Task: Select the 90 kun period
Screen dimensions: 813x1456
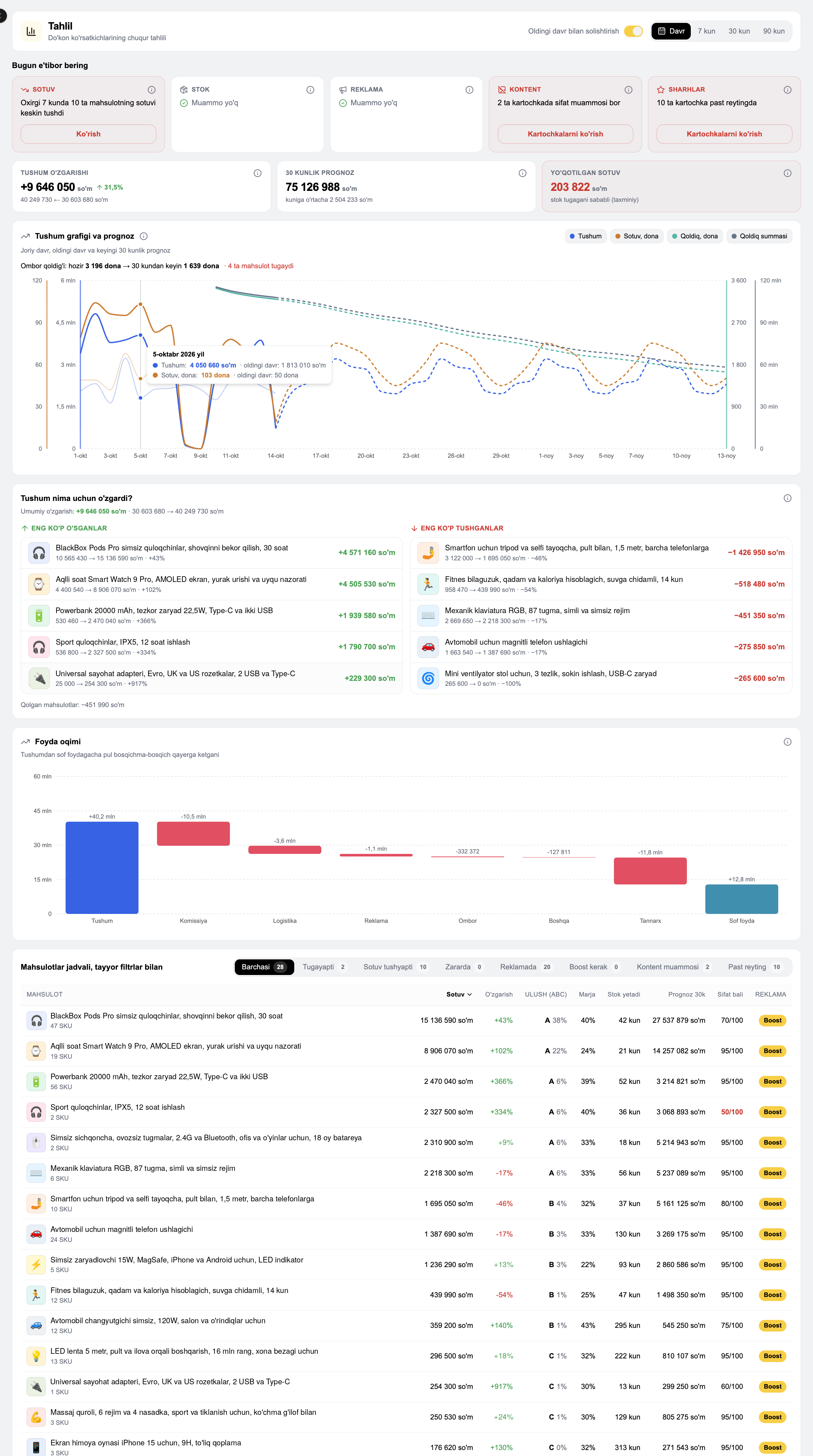Action: pos(773,31)
